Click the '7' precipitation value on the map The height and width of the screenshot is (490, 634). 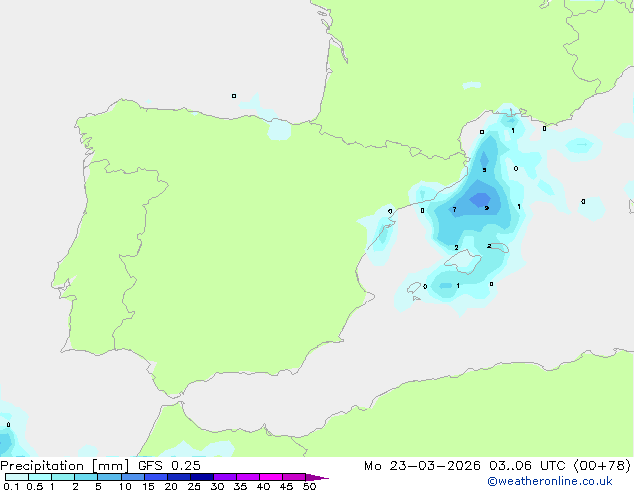pyautogui.click(x=454, y=209)
